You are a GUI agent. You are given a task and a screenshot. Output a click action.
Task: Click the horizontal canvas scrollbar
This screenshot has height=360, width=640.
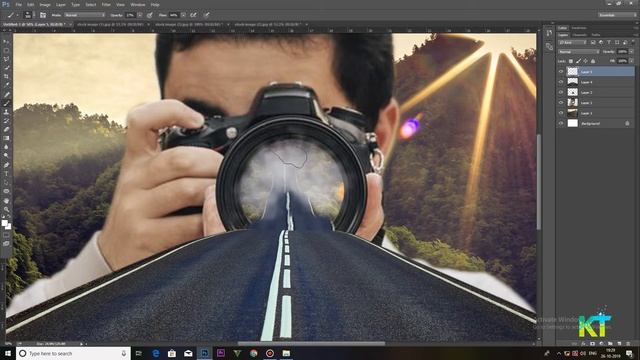311,344
